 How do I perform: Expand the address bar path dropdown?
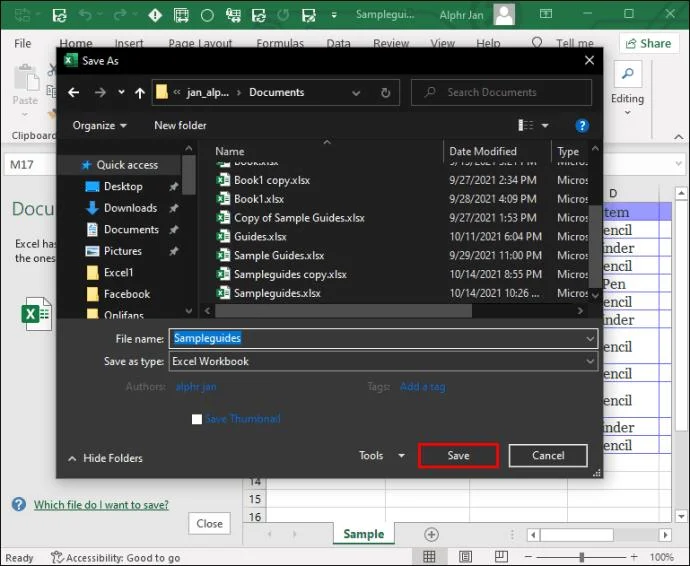point(356,93)
